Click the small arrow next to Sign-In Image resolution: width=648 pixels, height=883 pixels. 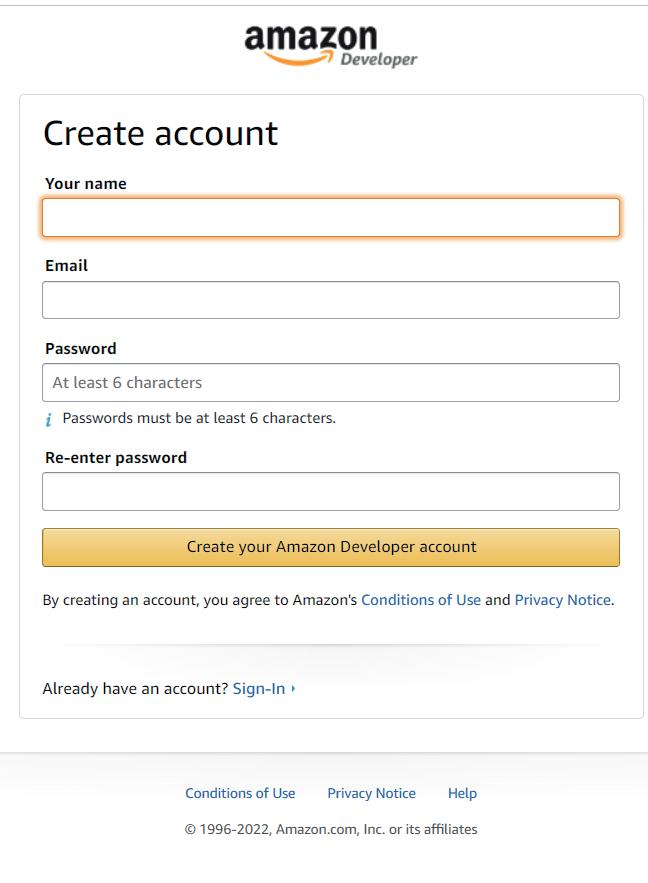click(x=293, y=689)
